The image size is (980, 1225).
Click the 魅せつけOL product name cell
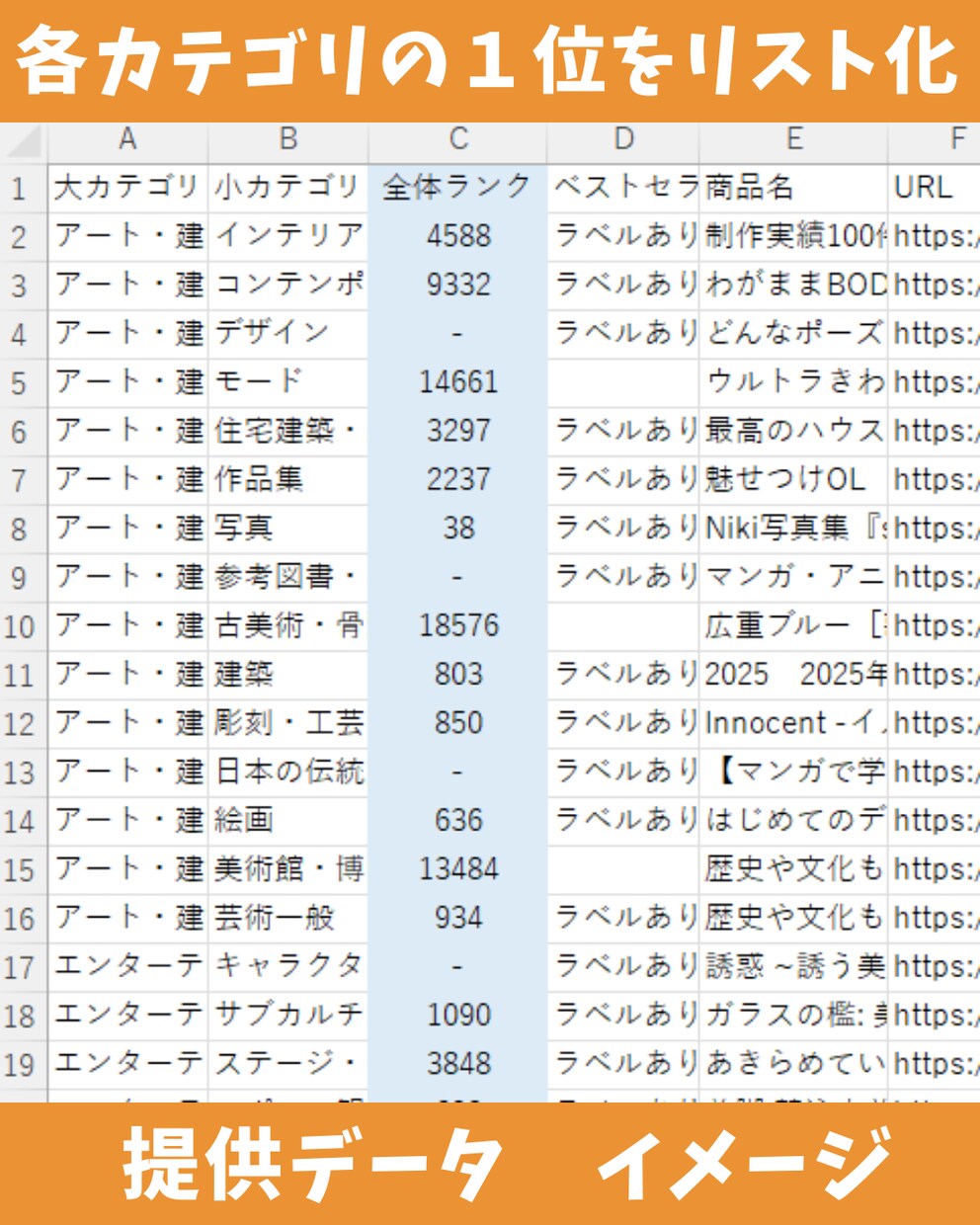pos(794,480)
